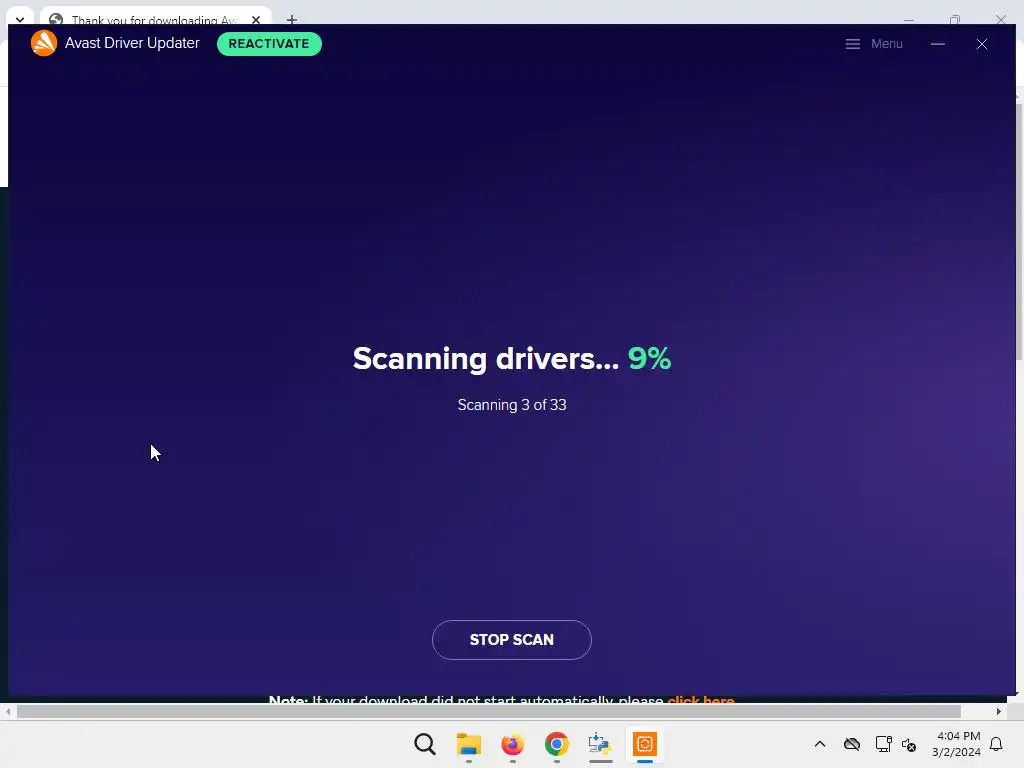The width and height of the screenshot is (1024, 768).
Task: Open the Menu hamburger icon
Action: pyautogui.click(x=852, y=44)
